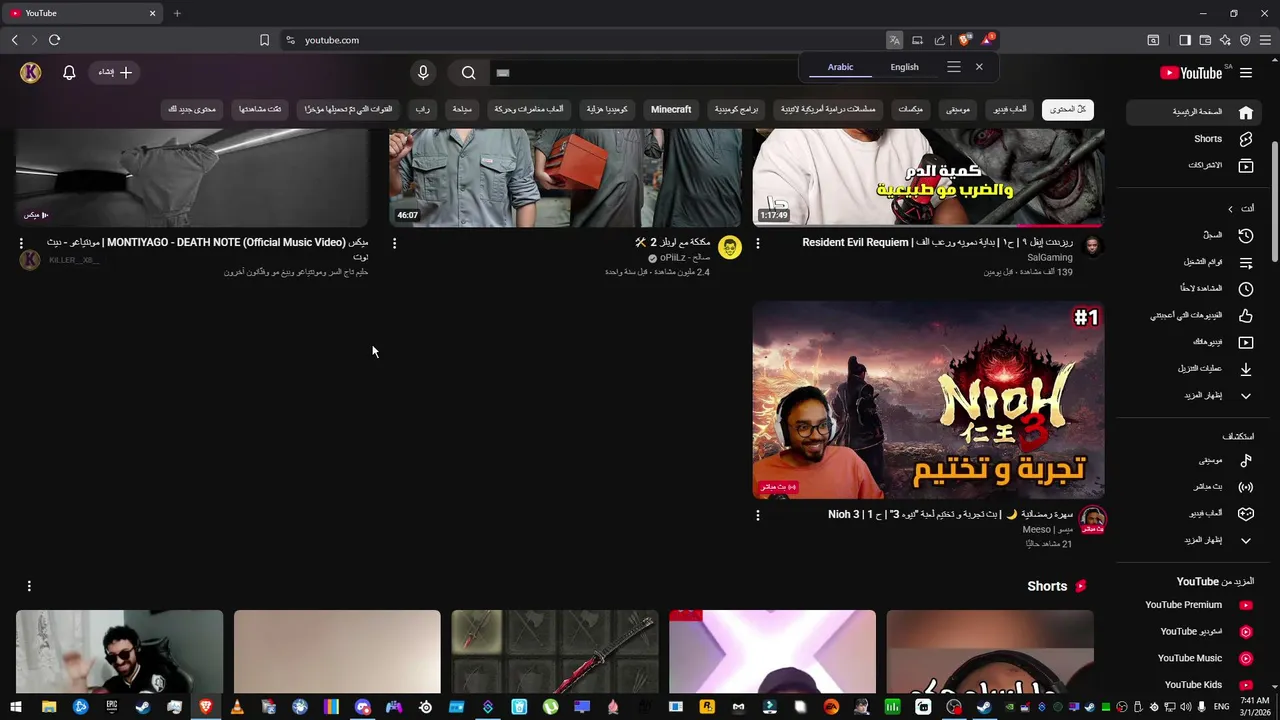Open options menu for مكتكة مع اوبلز video
Screen dimensions: 1280x720
click(x=394, y=243)
